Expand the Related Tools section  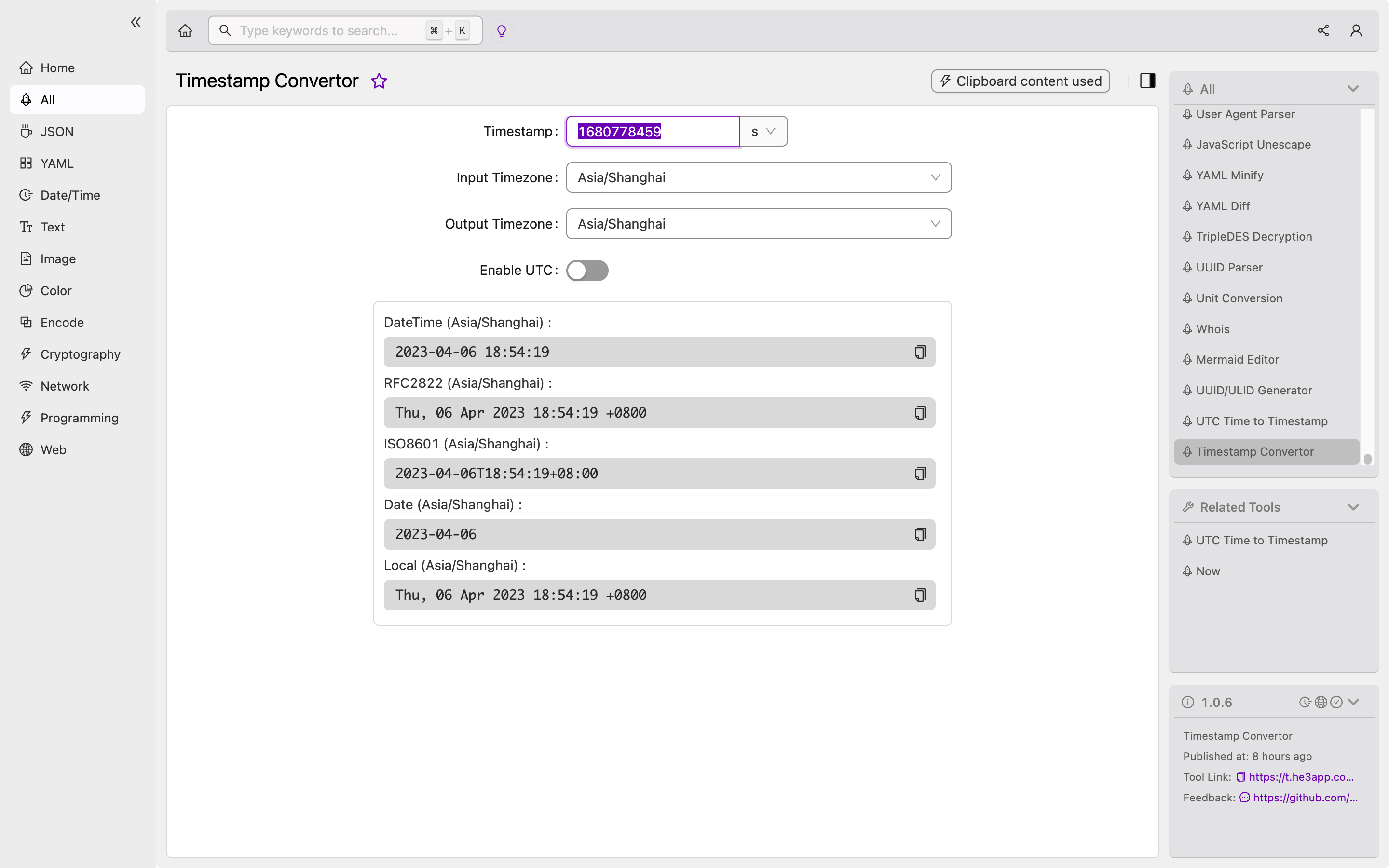click(x=1354, y=506)
